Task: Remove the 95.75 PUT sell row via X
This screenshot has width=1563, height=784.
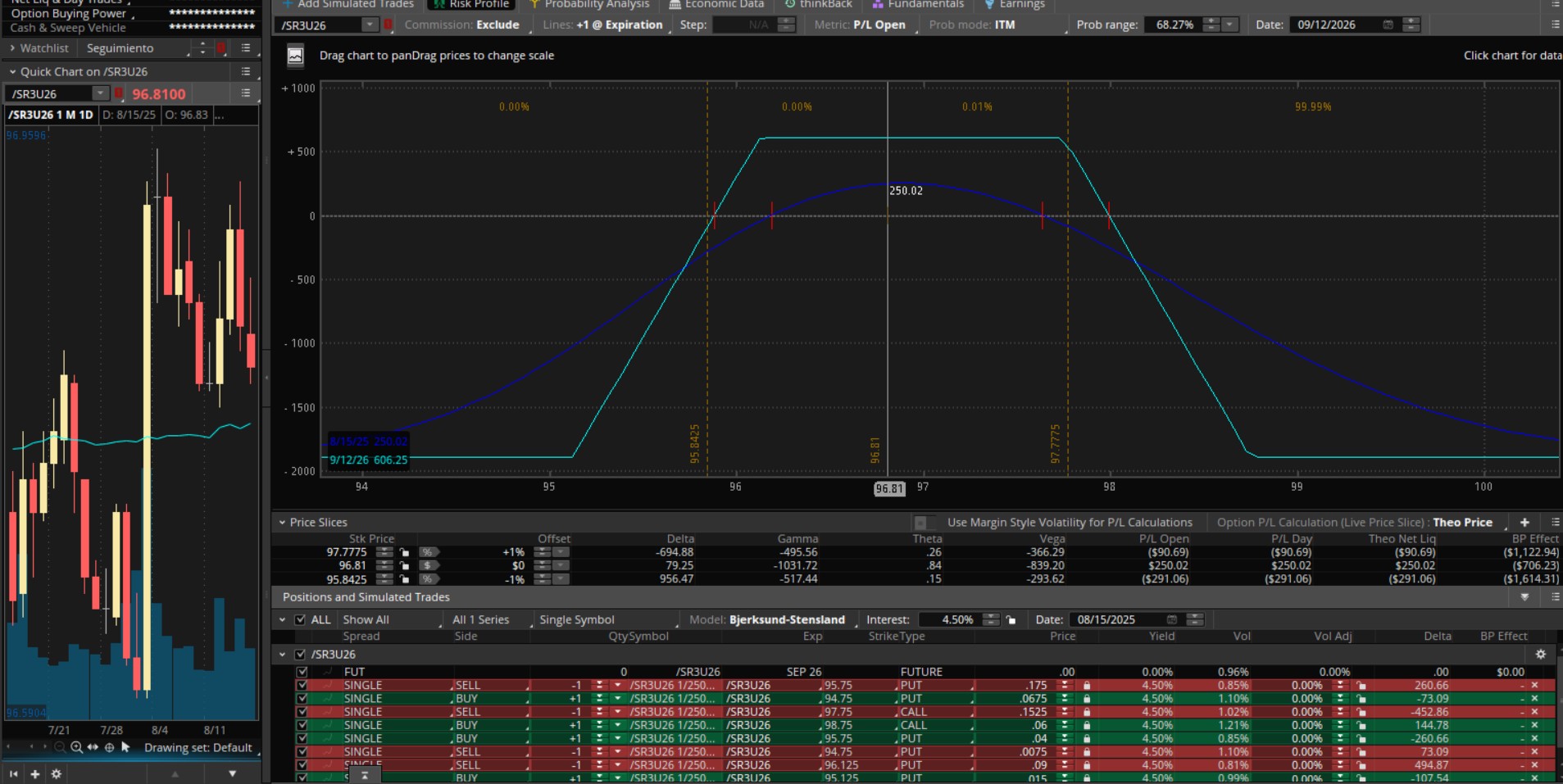Action: pos(1534,685)
